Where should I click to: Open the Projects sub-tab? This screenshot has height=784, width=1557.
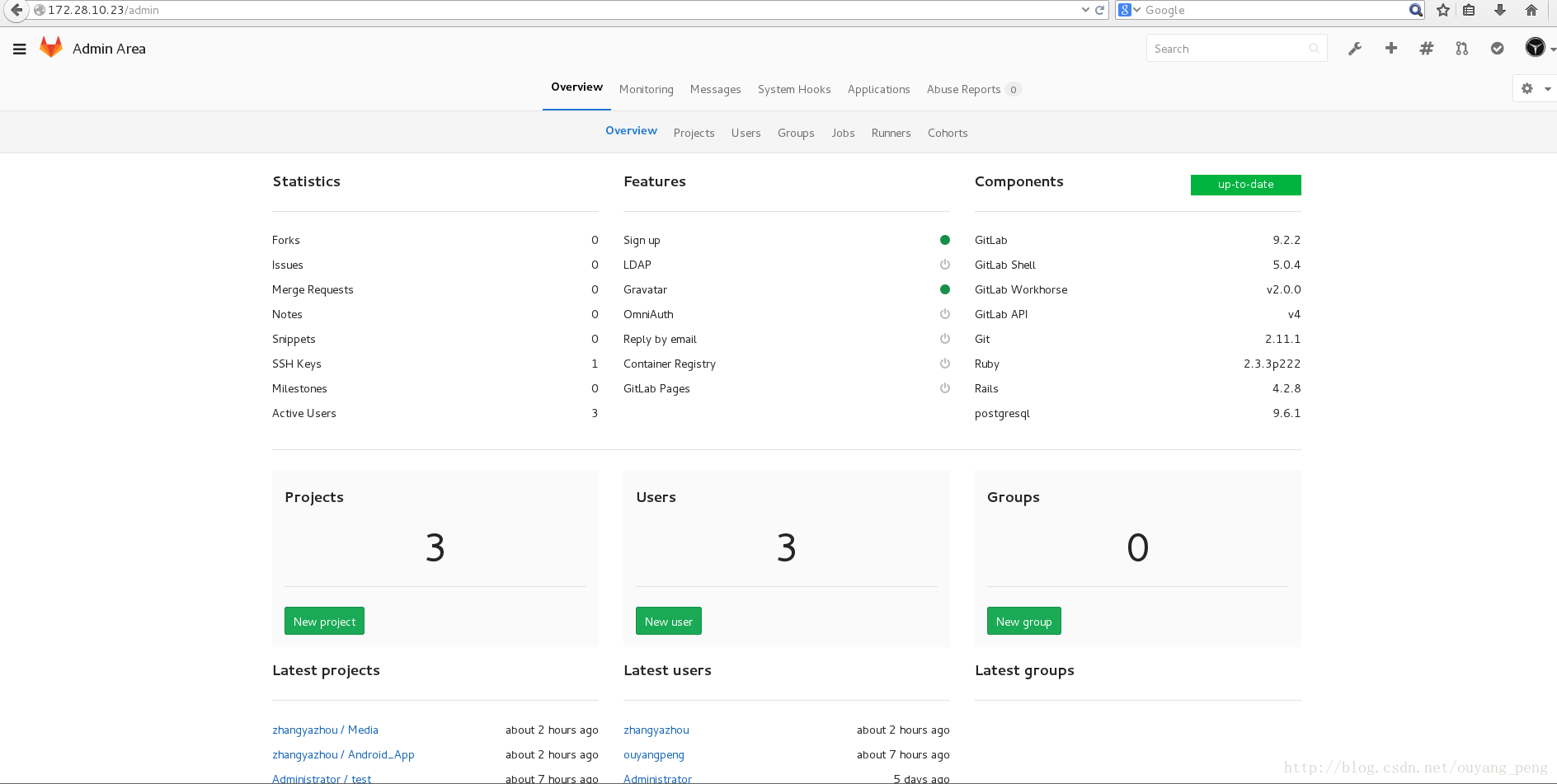[694, 133]
